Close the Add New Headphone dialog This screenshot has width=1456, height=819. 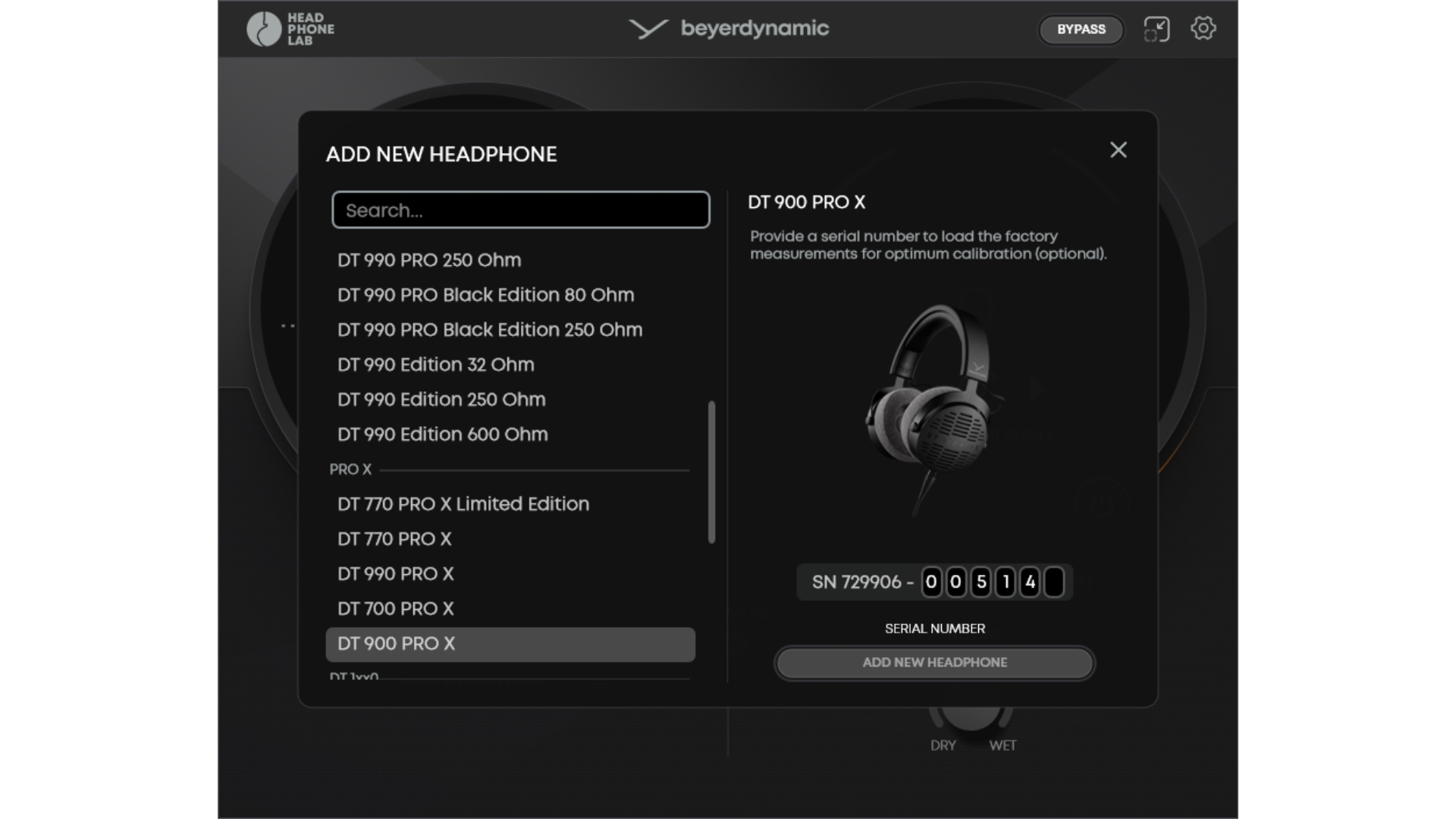coord(1119,150)
